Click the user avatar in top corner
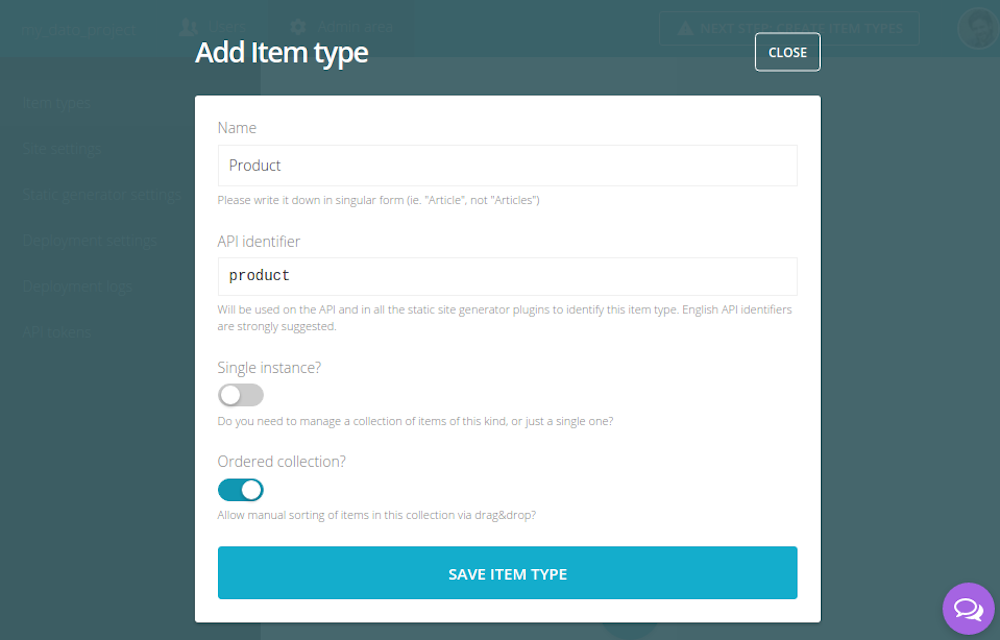Image resolution: width=1000 pixels, height=640 pixels. pos(976,28)
